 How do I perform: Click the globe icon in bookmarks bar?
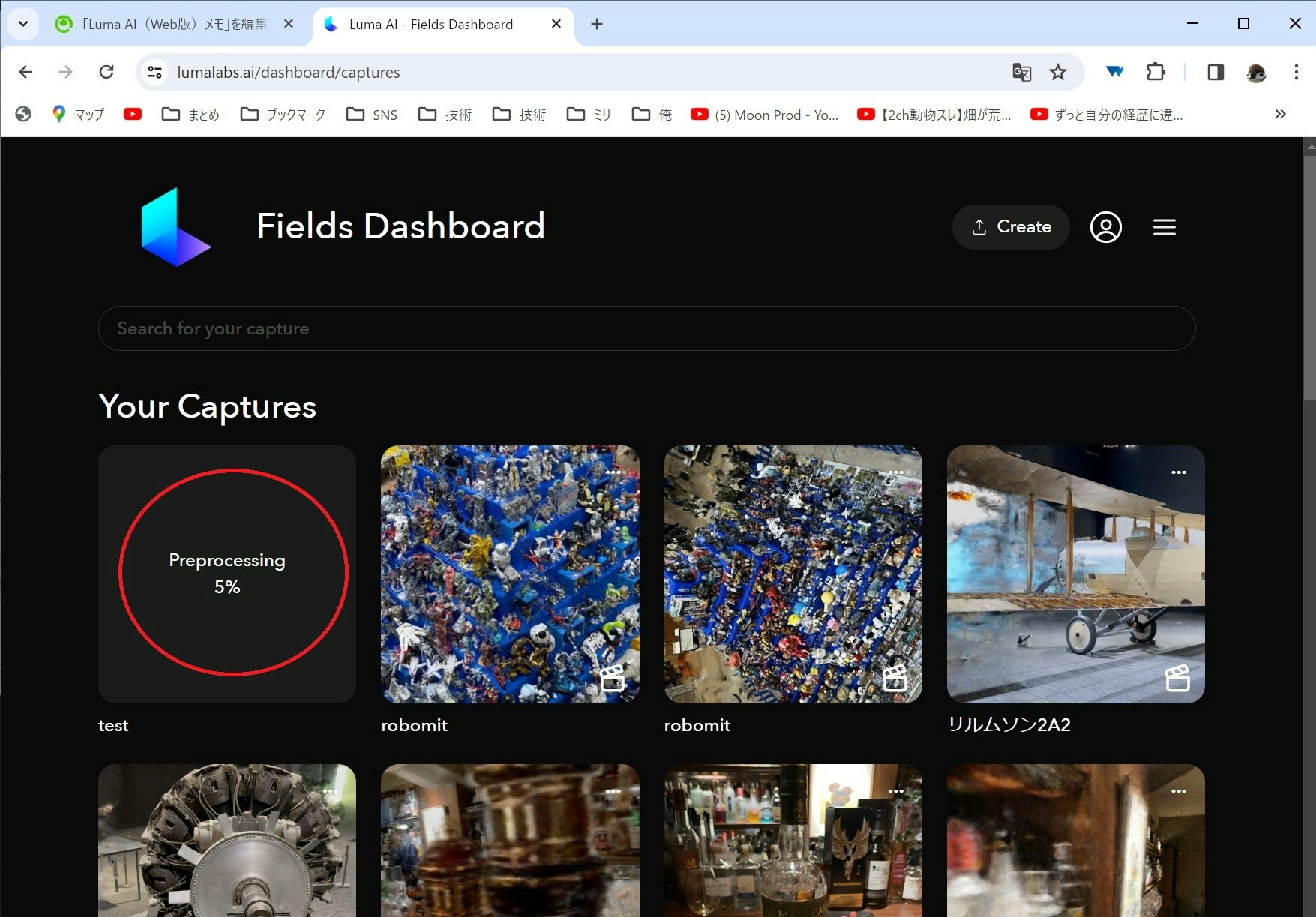coord(23,114)
